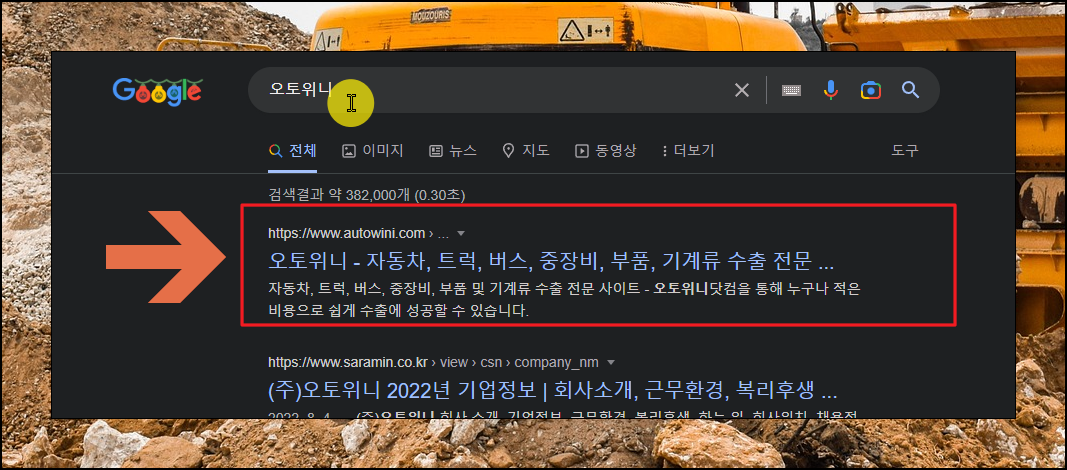The image size is (1067, 470).
Task: Switch to the 이미지 tab
Action: (x=373, y=151)
